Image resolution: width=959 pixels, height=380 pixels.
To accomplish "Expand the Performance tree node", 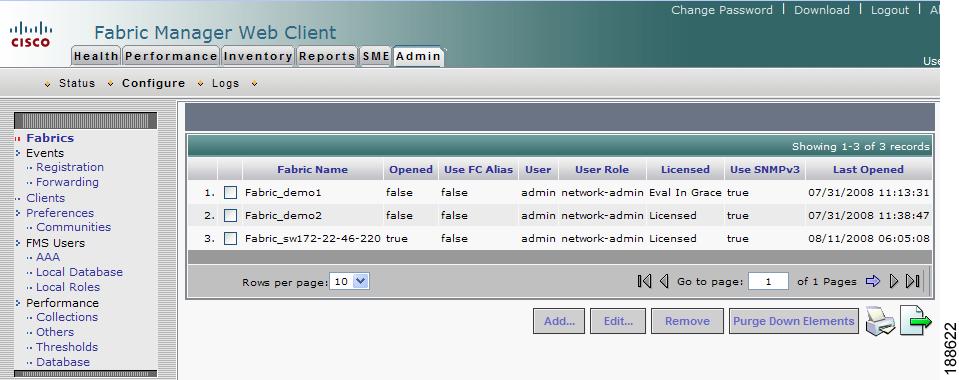I will click(18, 303).
